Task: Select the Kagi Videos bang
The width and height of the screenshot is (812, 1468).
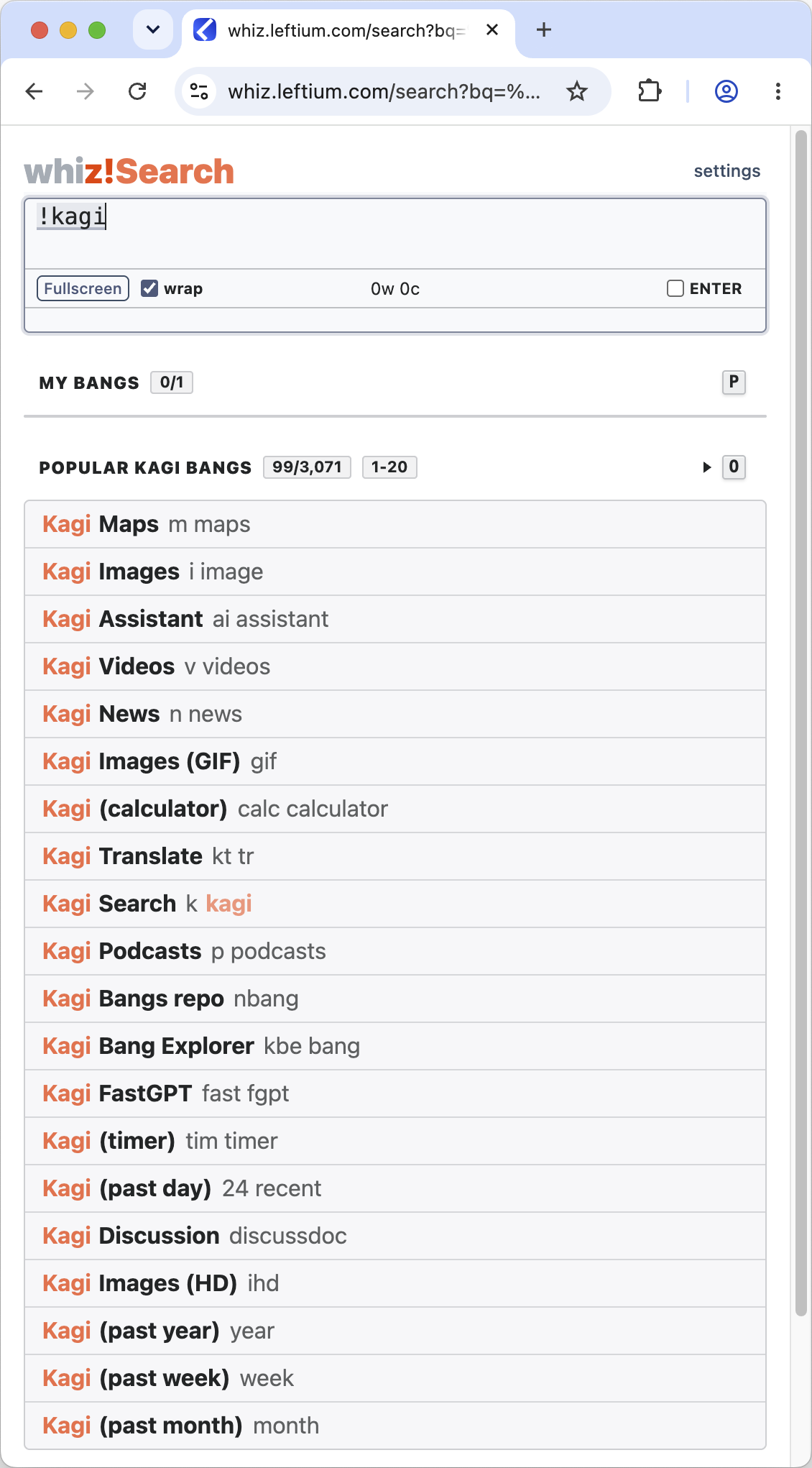Action: coord(395,666)
